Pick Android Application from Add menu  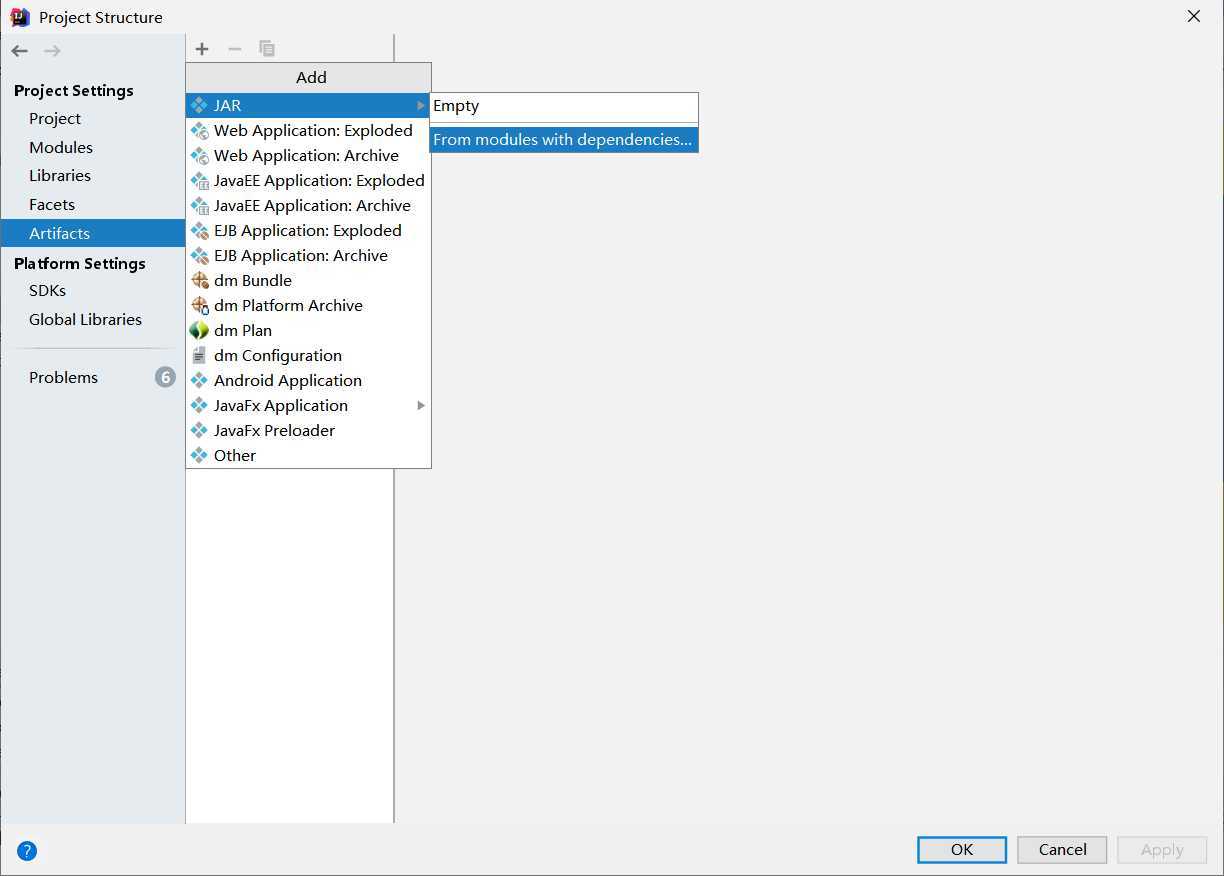click(x=287, y=380)
